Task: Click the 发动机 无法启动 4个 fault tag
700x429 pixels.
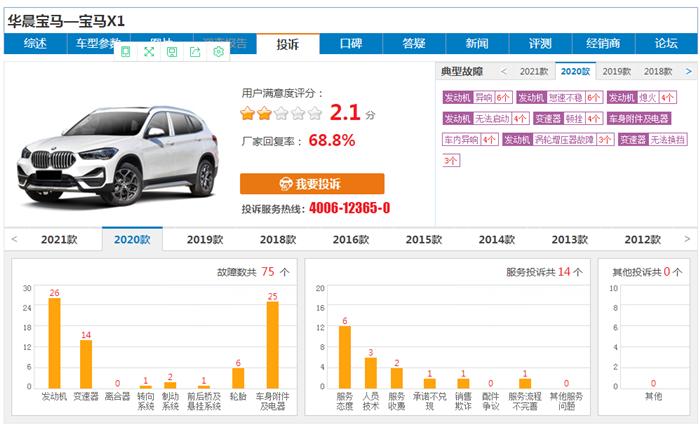Action: 486,118
